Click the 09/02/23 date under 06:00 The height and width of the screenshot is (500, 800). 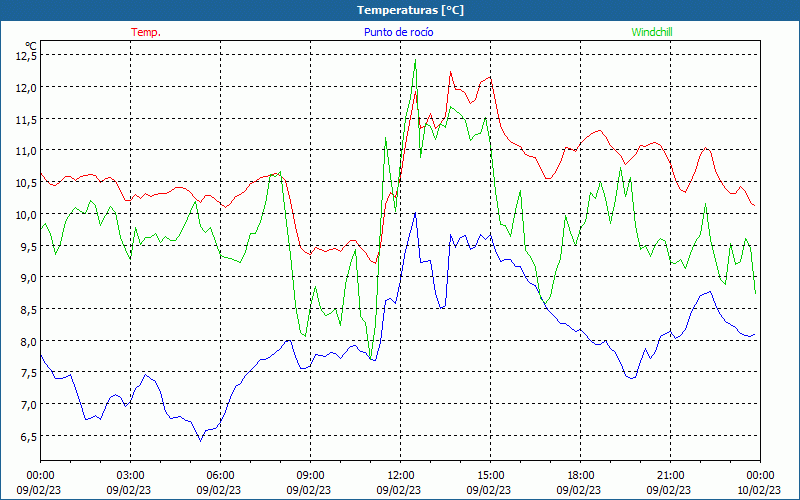coord(220,490)
